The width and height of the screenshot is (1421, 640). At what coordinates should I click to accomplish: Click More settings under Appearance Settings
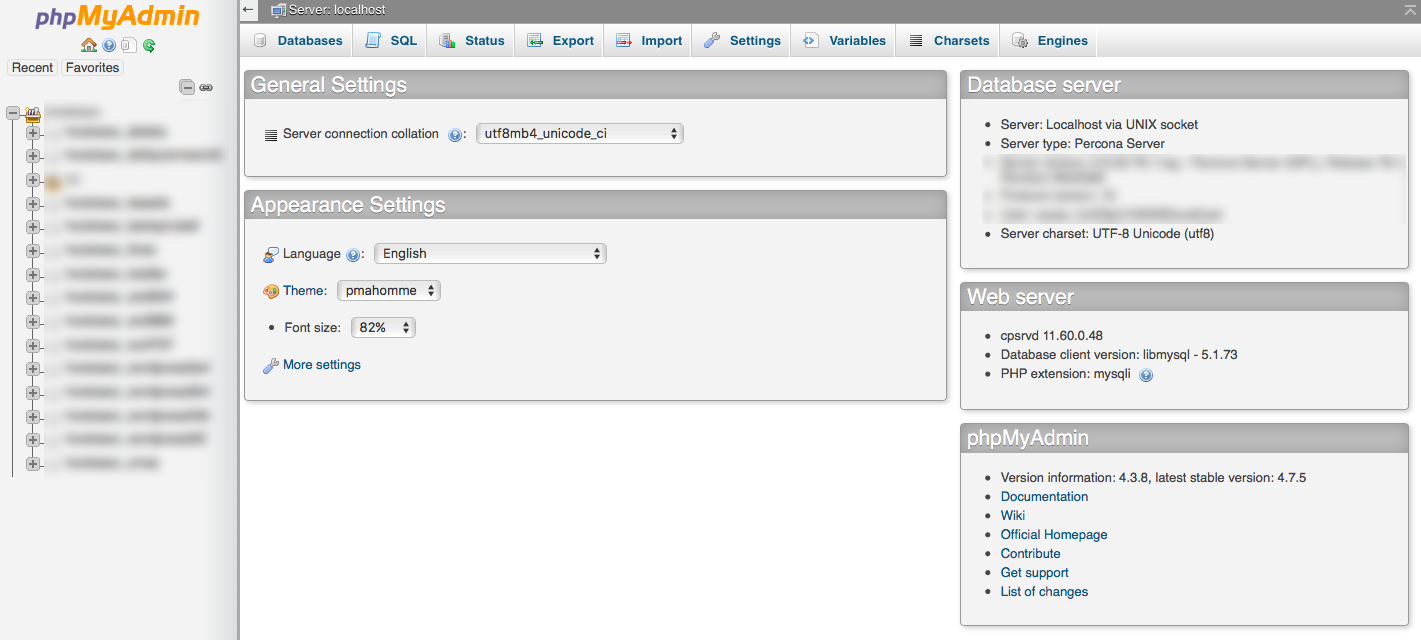pos(320,364)
